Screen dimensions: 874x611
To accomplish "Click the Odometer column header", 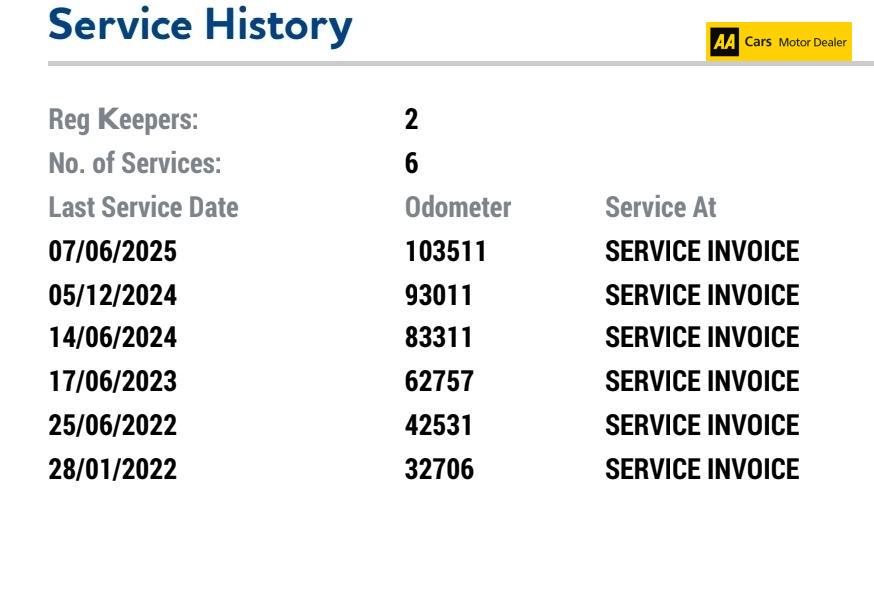I will 458,207.
